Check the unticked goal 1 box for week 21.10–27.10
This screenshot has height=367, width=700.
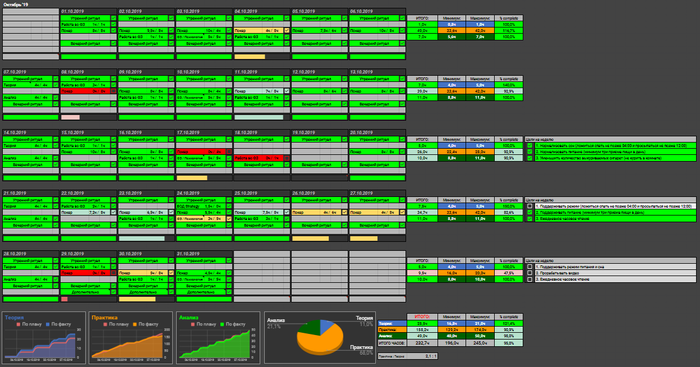point(529,206)
